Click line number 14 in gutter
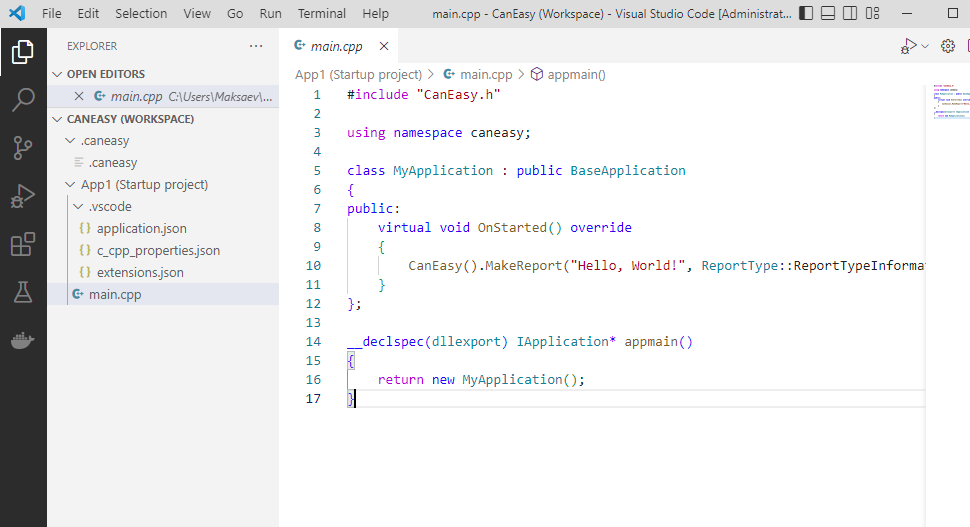This screenshot has width=970, height=527. [x=314, y=342]
